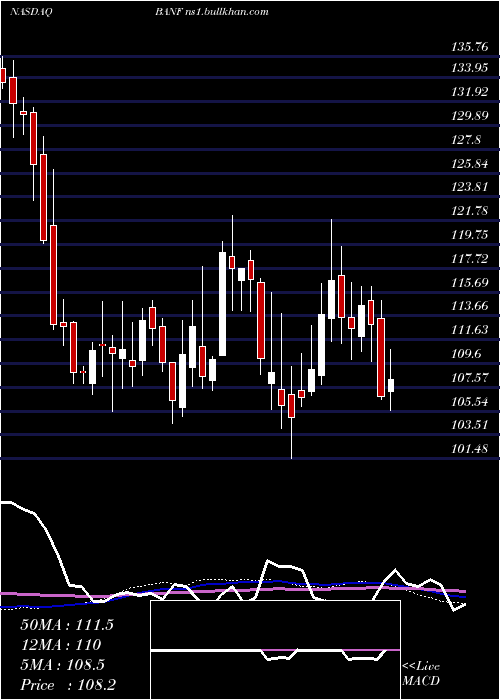Click the 111.63 price axis label

click(x=469, y=330)
